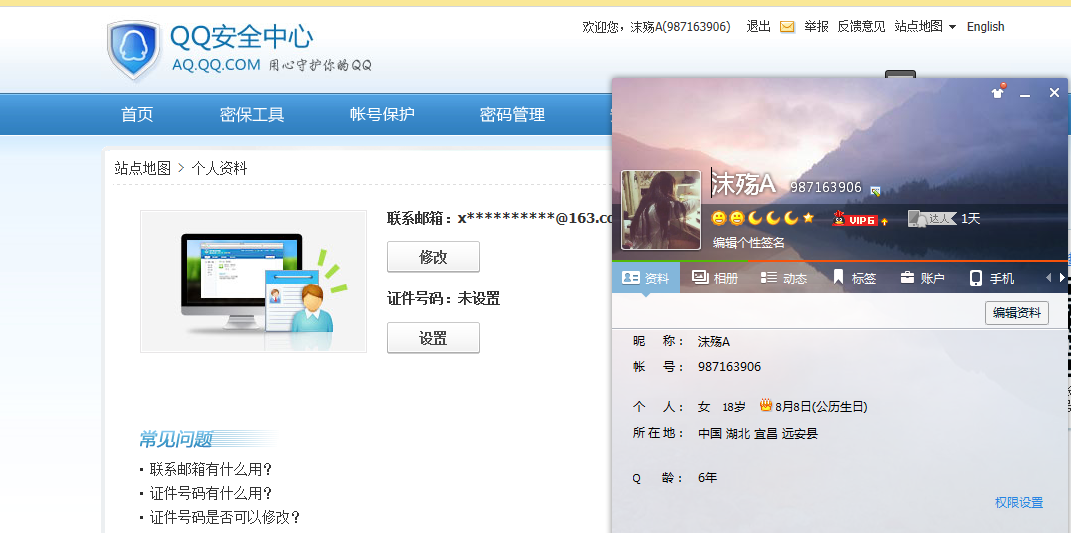Click the AQ.QQ.COM site address text

(217, 64)
